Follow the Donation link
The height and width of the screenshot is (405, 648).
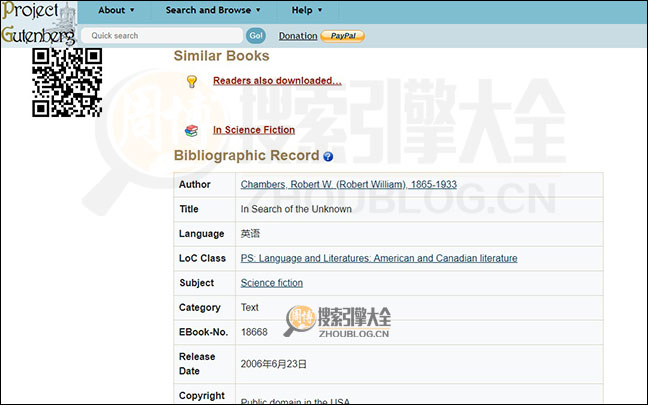pyautogui.click(x=297, y=36)
